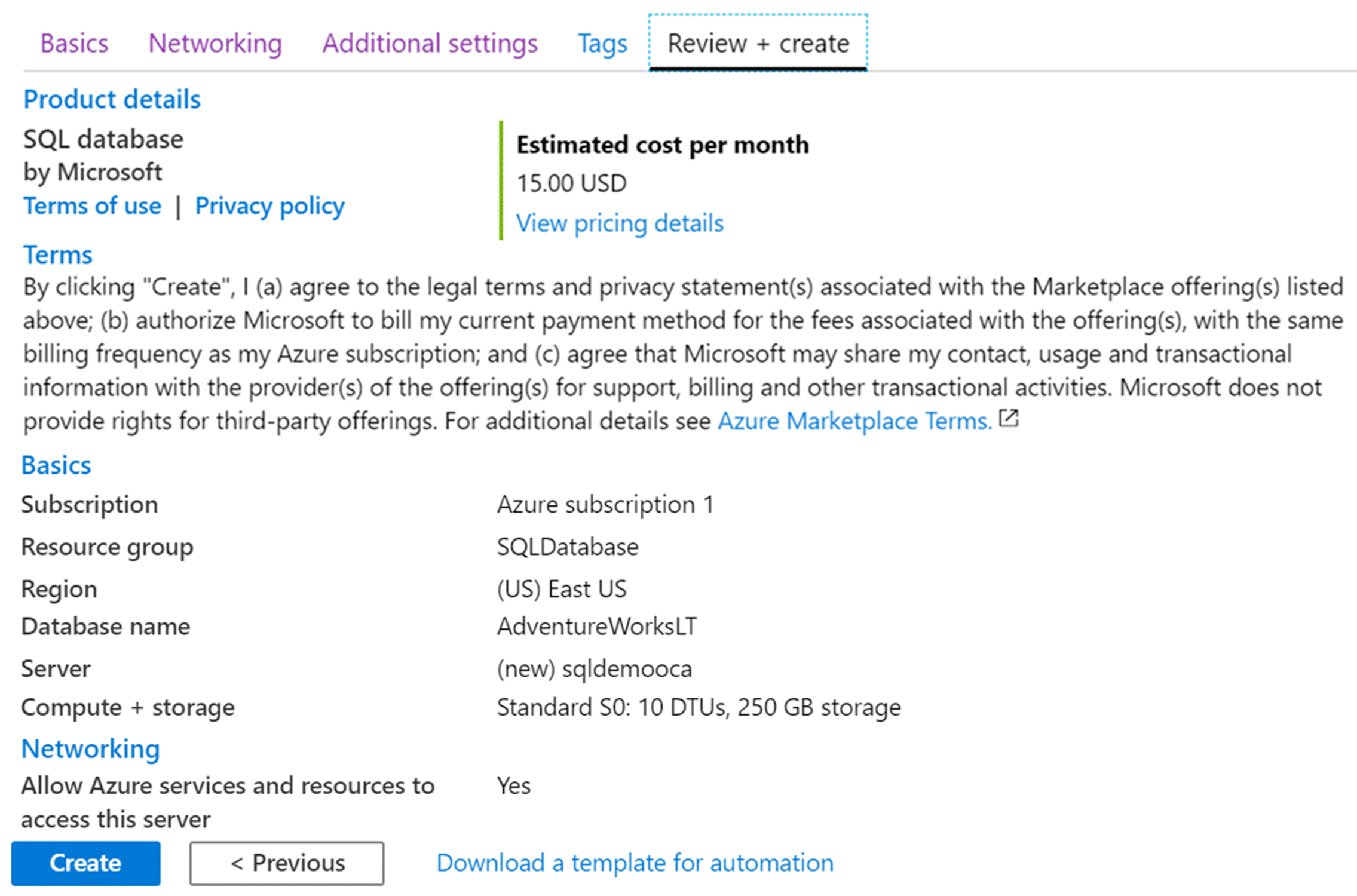Viewport: 1357px width, 896px height.
Task: Click the Database name label
Action: pyautogui.click(x=106, y=627)
